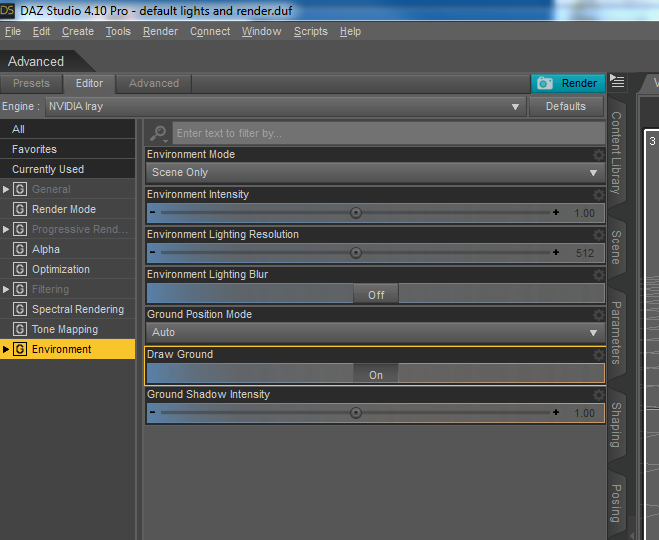Open the pane options menu icon
This screenshot has height=540, width=659.
[x=617, y=81]
